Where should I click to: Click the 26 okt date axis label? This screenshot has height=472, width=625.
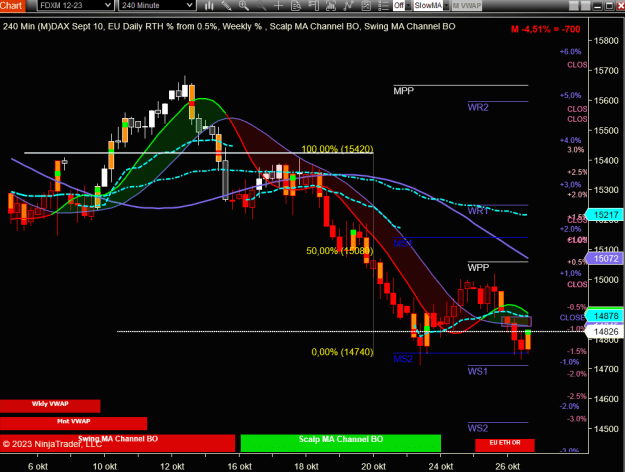pyautogui.click(x=507, y=466)
